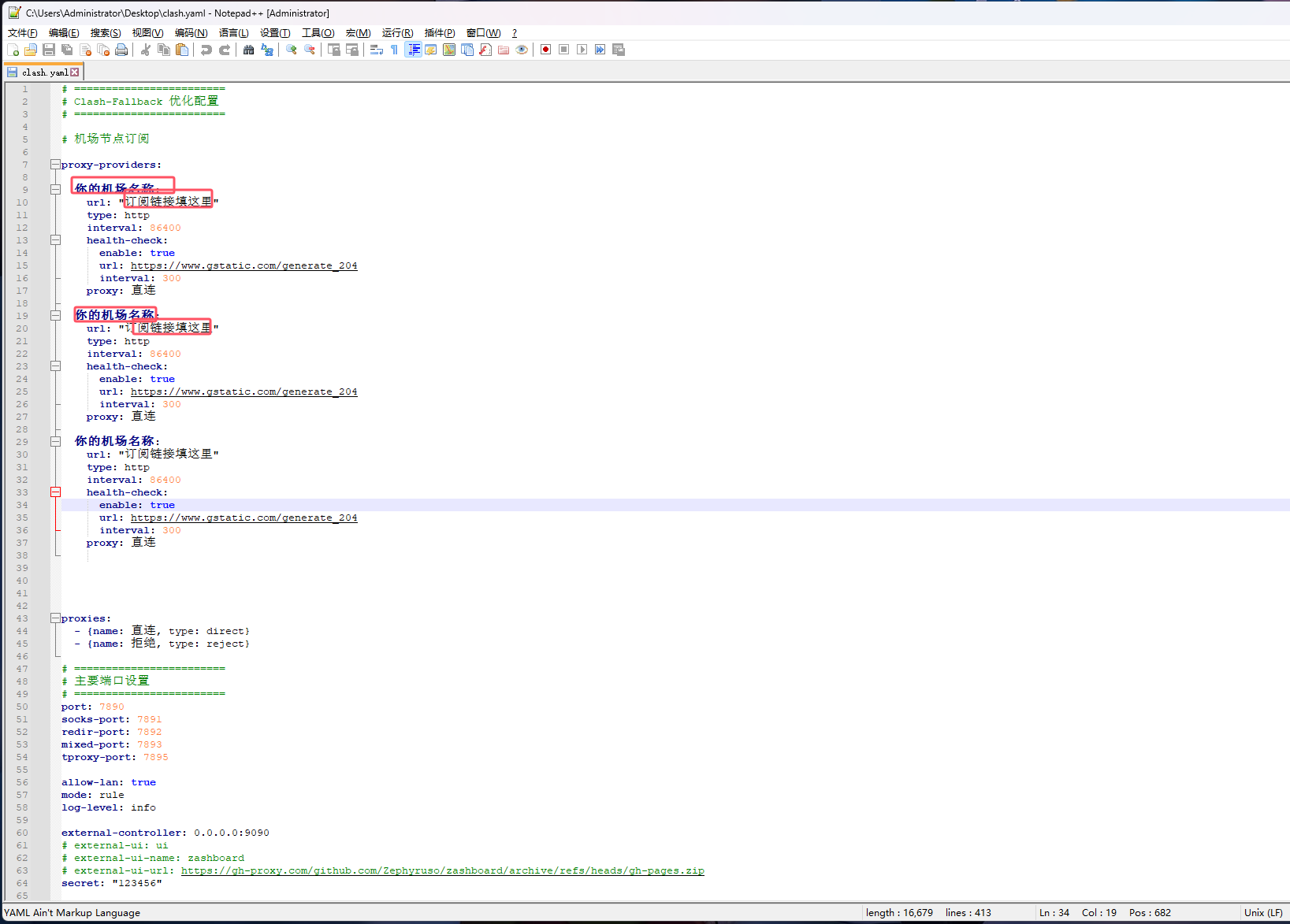Click the gstatic generate_204 link on line 15

[244, 265]
